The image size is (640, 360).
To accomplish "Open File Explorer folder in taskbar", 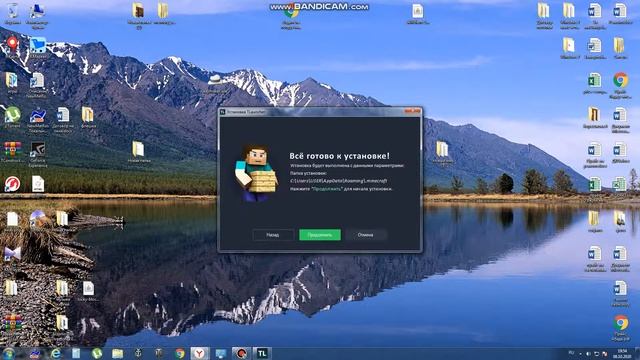I will click(x=117, y=353).
